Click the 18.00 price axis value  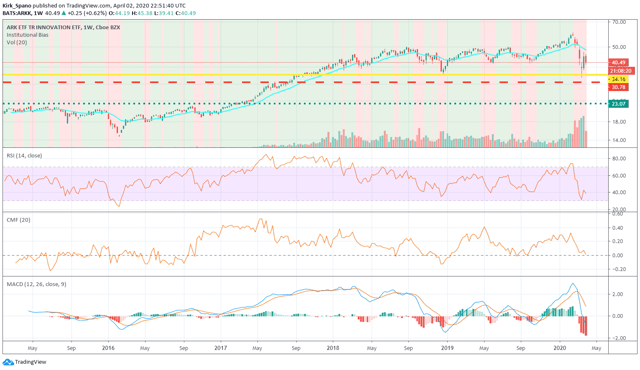[x=619, y=122]
